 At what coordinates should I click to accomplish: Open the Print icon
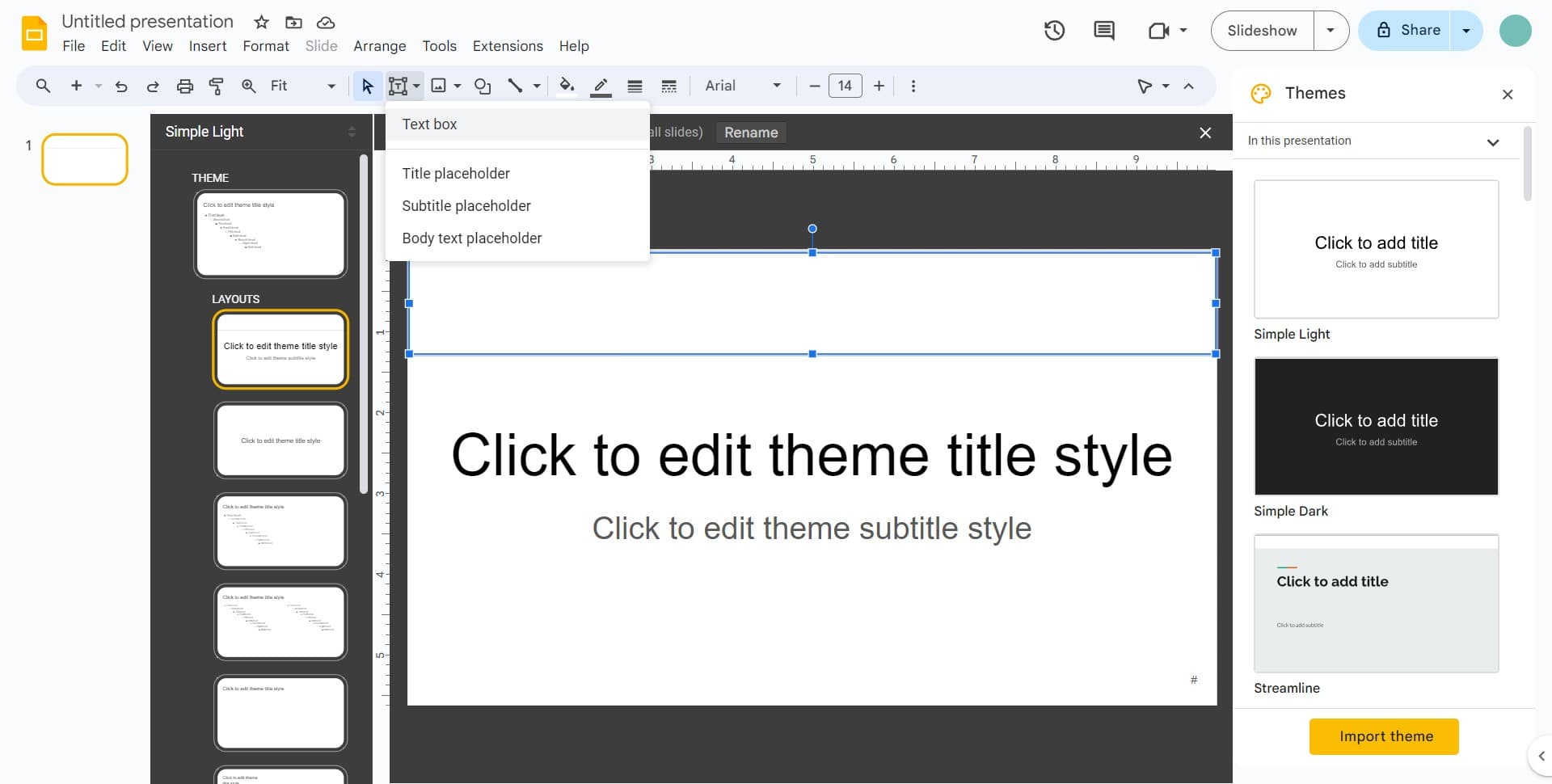pos(184,86)
